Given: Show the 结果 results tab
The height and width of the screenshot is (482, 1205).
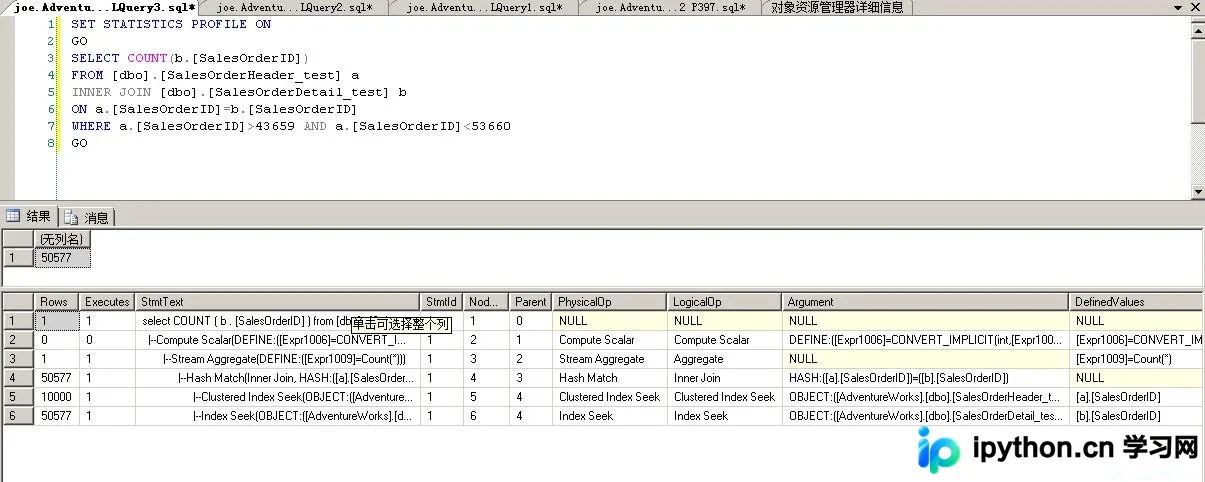Looking at the screenshot, I should 30,216.
